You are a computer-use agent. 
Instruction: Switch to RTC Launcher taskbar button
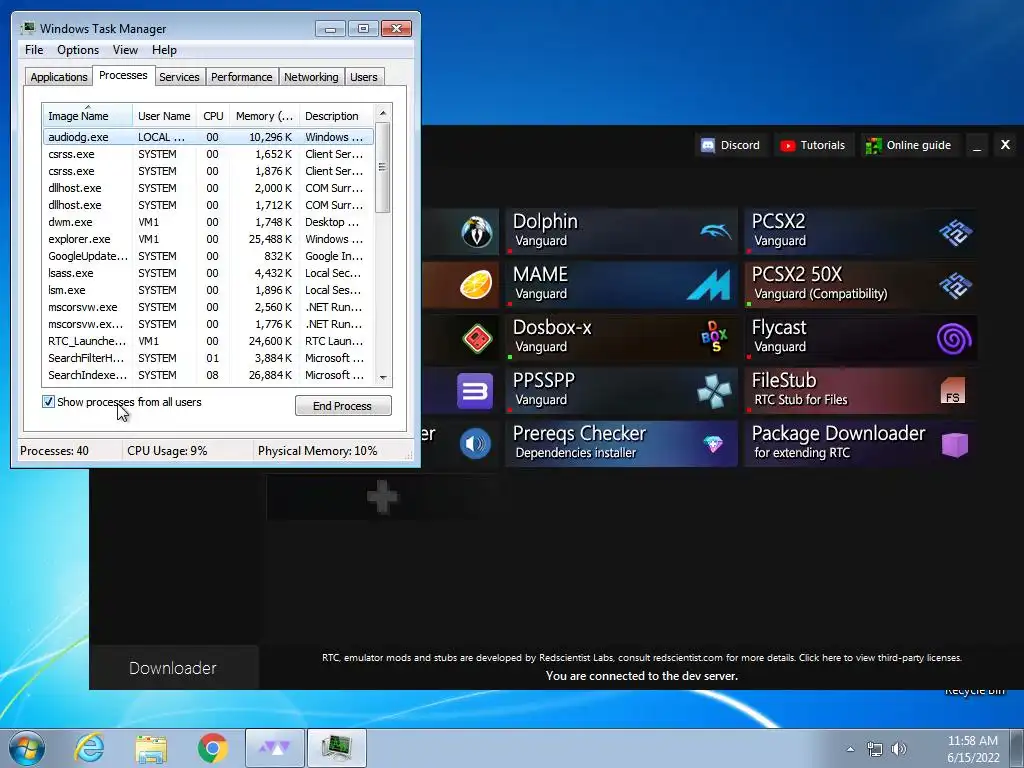(x=275, y=748)
